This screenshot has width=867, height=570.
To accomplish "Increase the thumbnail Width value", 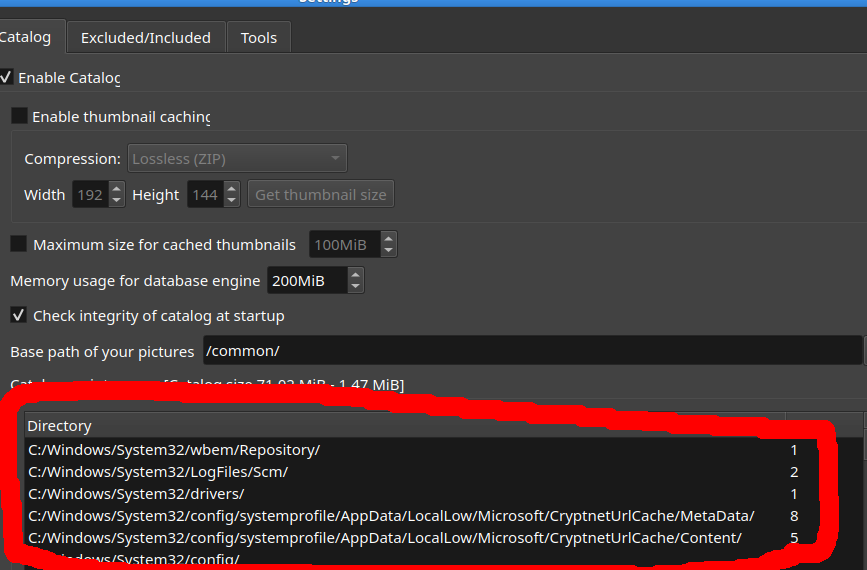I will pos(117,189).
